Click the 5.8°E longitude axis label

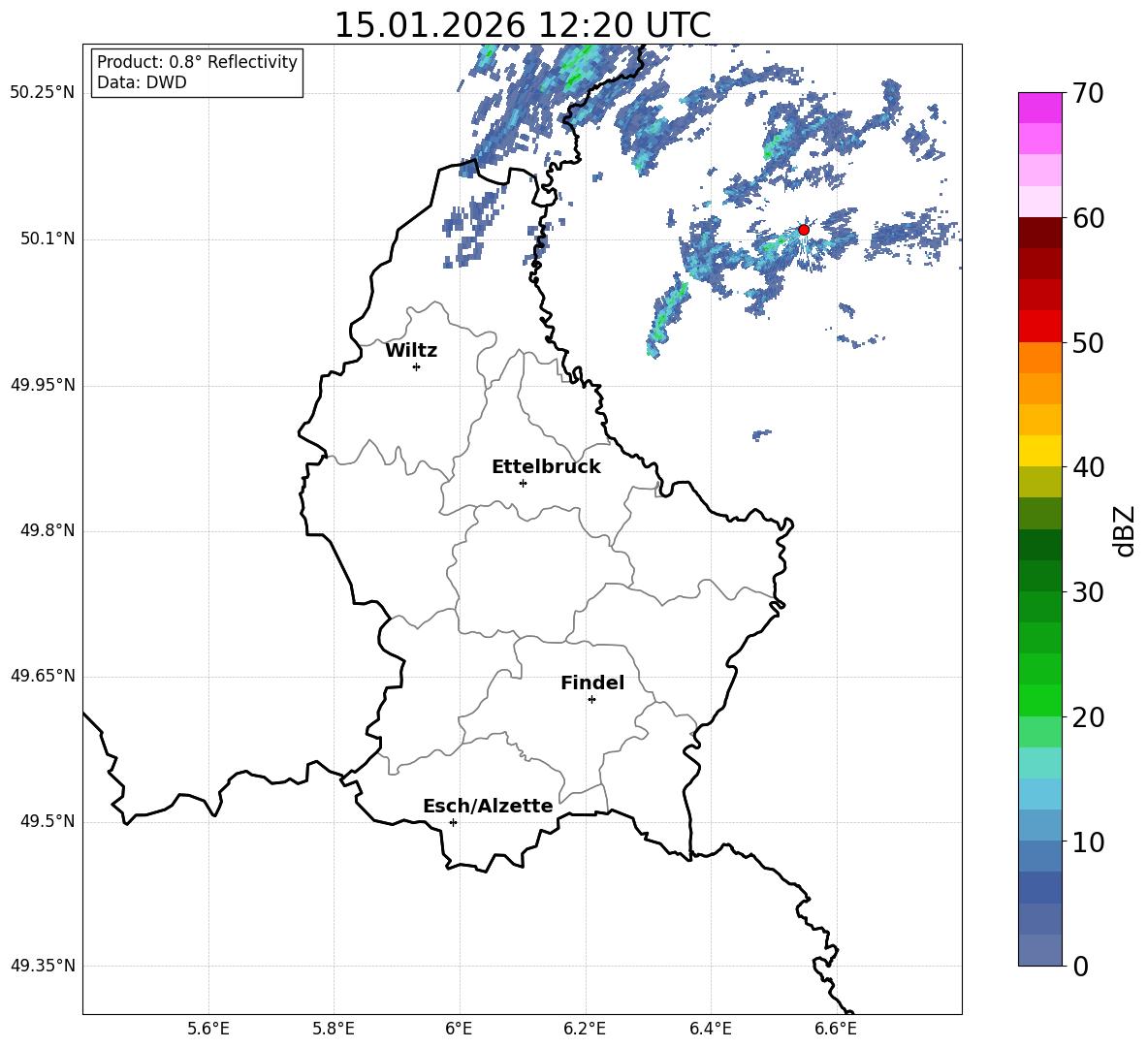[x=334, y=1030]
